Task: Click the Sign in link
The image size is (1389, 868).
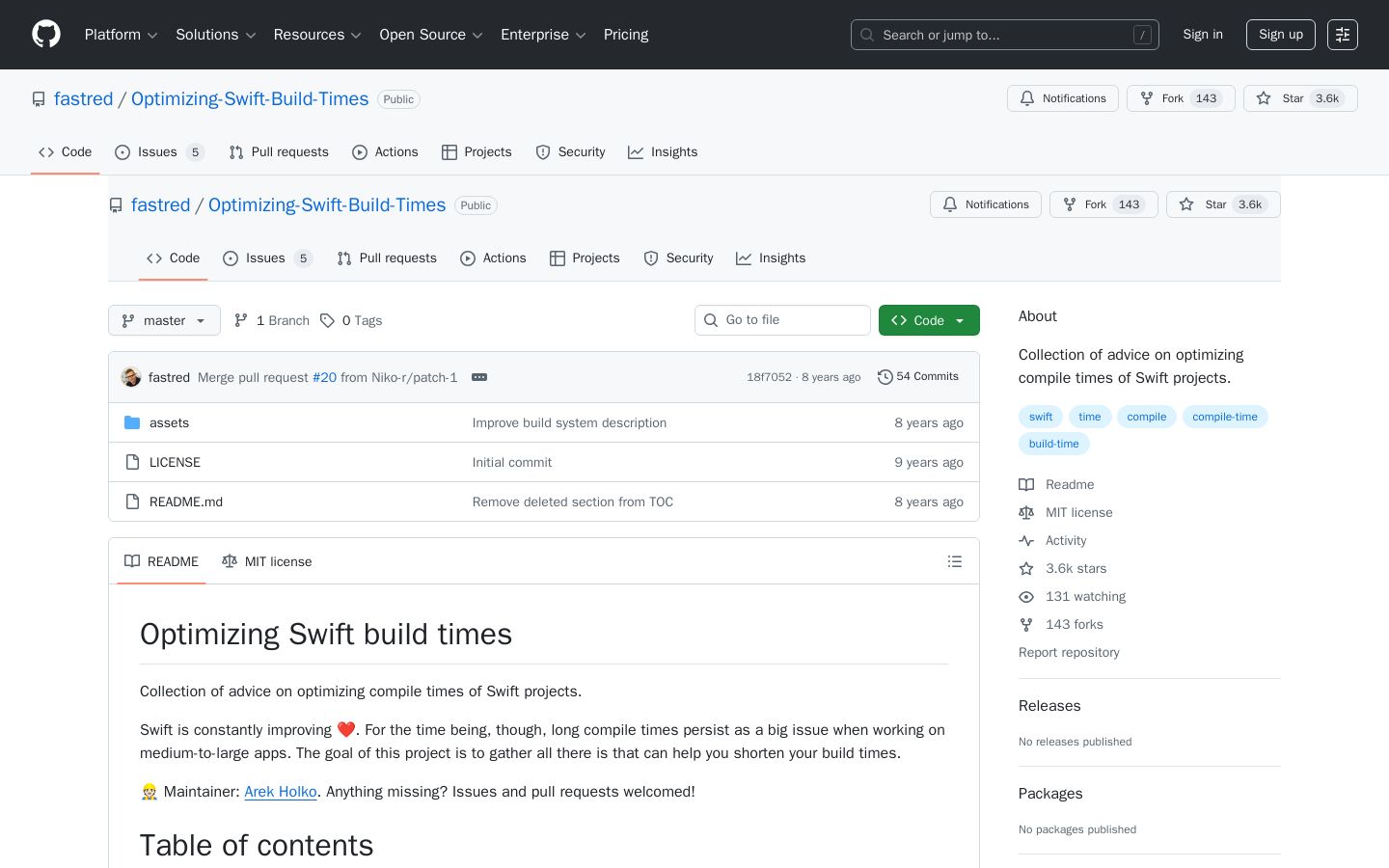Action: pos(1203,35)
